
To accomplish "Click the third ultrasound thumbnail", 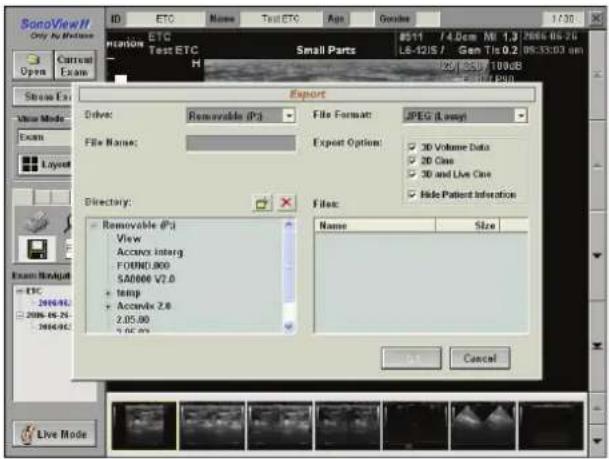I will pos(280,426).
